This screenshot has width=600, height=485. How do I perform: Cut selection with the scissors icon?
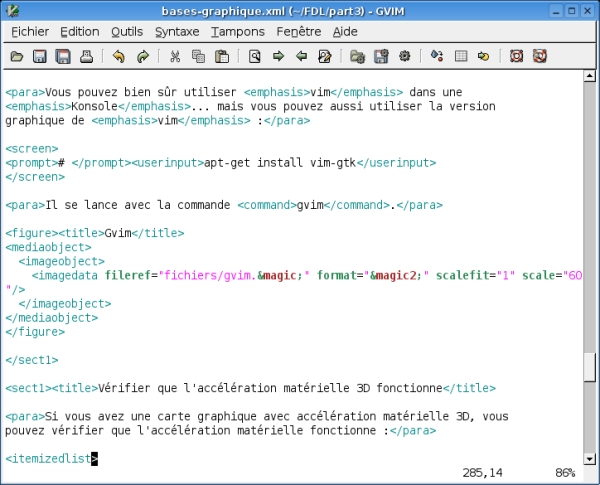(175, 56)
